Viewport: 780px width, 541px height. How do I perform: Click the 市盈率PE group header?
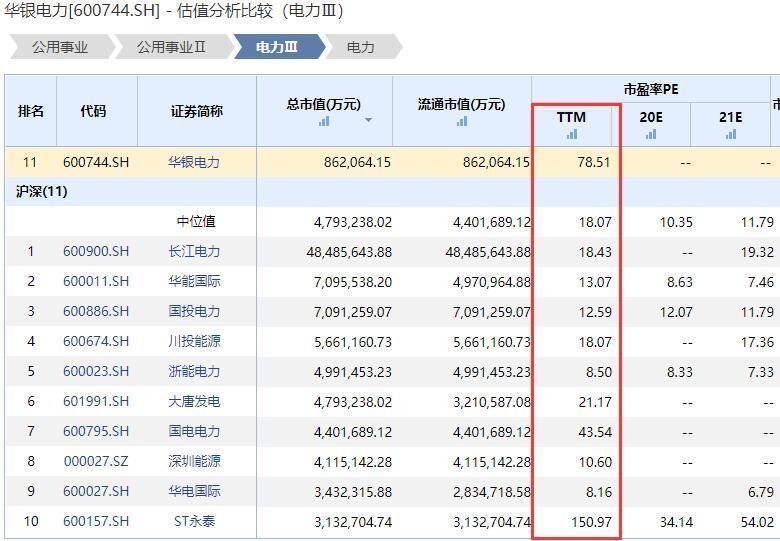click(651, 90)
